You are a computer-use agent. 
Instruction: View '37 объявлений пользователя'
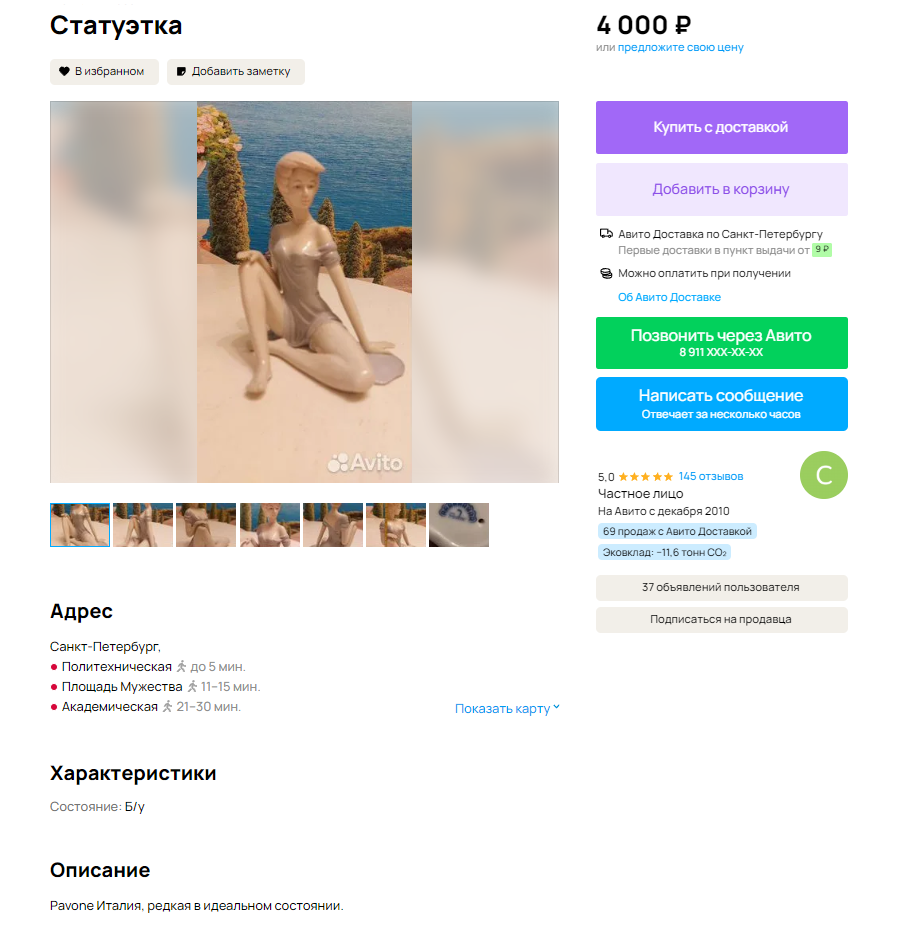[721, 588]
